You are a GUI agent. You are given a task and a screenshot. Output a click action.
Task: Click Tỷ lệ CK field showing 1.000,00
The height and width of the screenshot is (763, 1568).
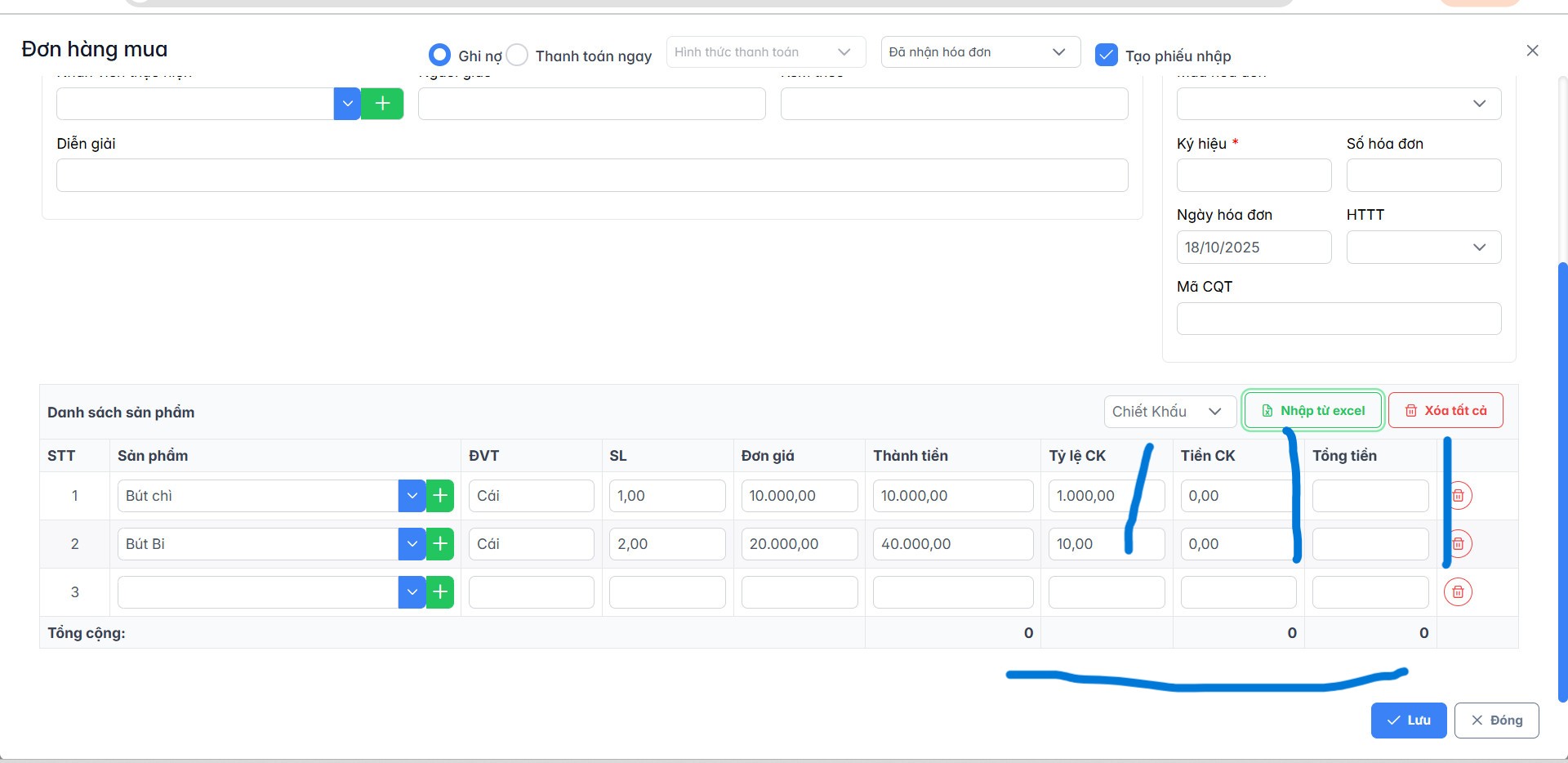point(1107,496)
